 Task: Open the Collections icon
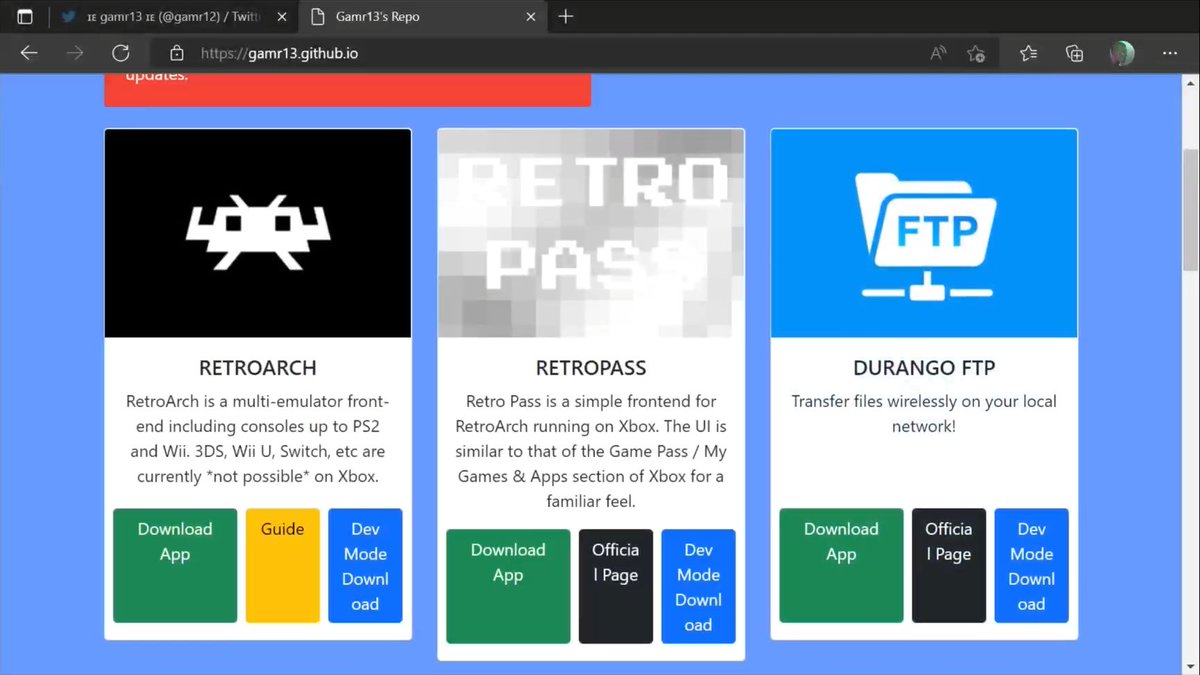pyautogui.click(x=1075, y=53)
